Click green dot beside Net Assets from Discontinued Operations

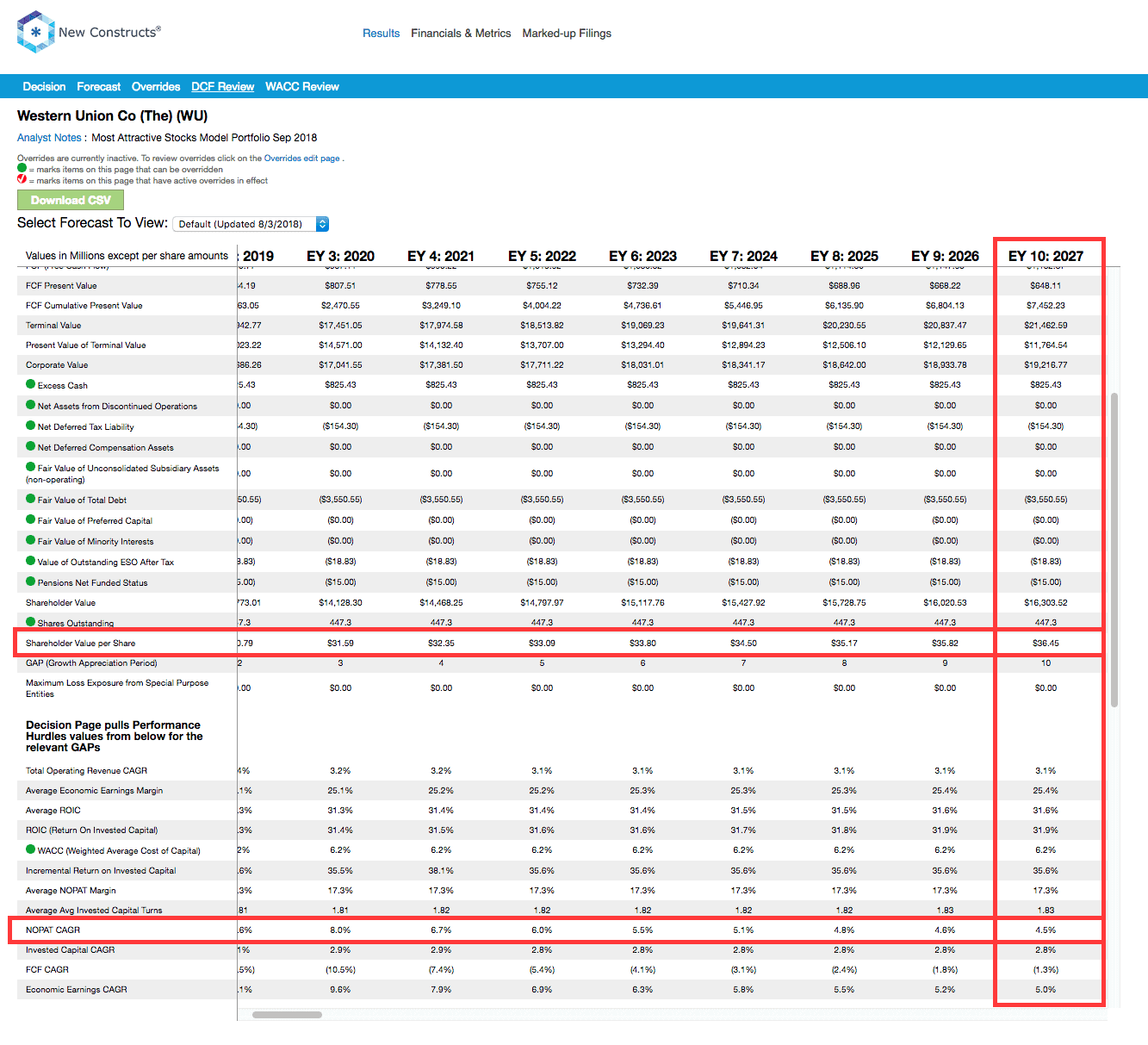pyautogui.click(x=31, y=405)
